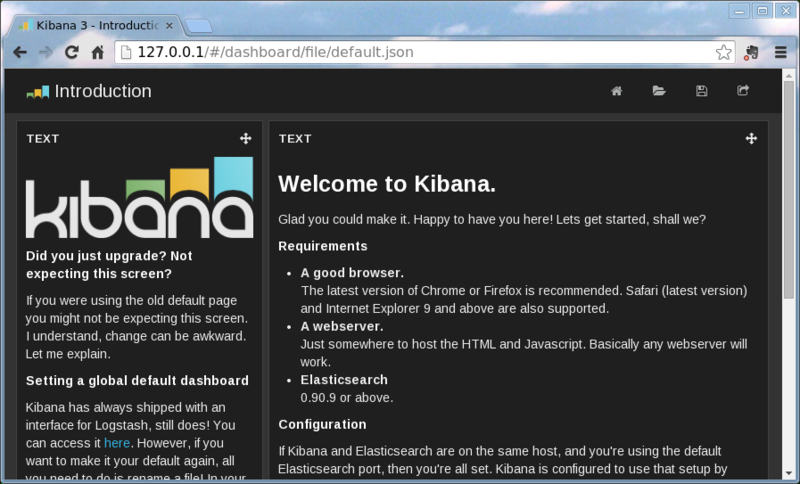Click the page icon in the address bar
800x484 pixels.
[126, 52]
